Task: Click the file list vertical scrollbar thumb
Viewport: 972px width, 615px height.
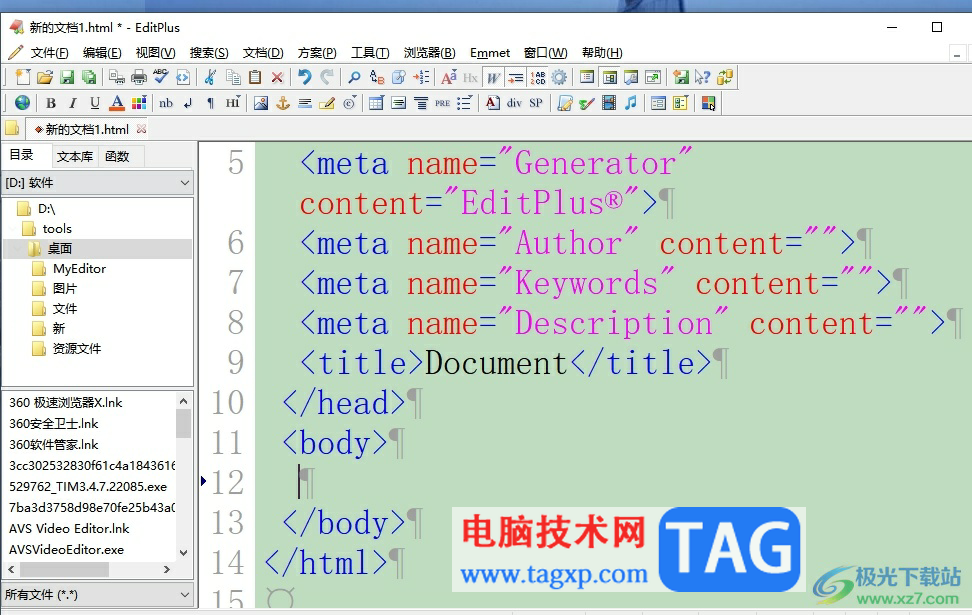Action: pos(183,423)
